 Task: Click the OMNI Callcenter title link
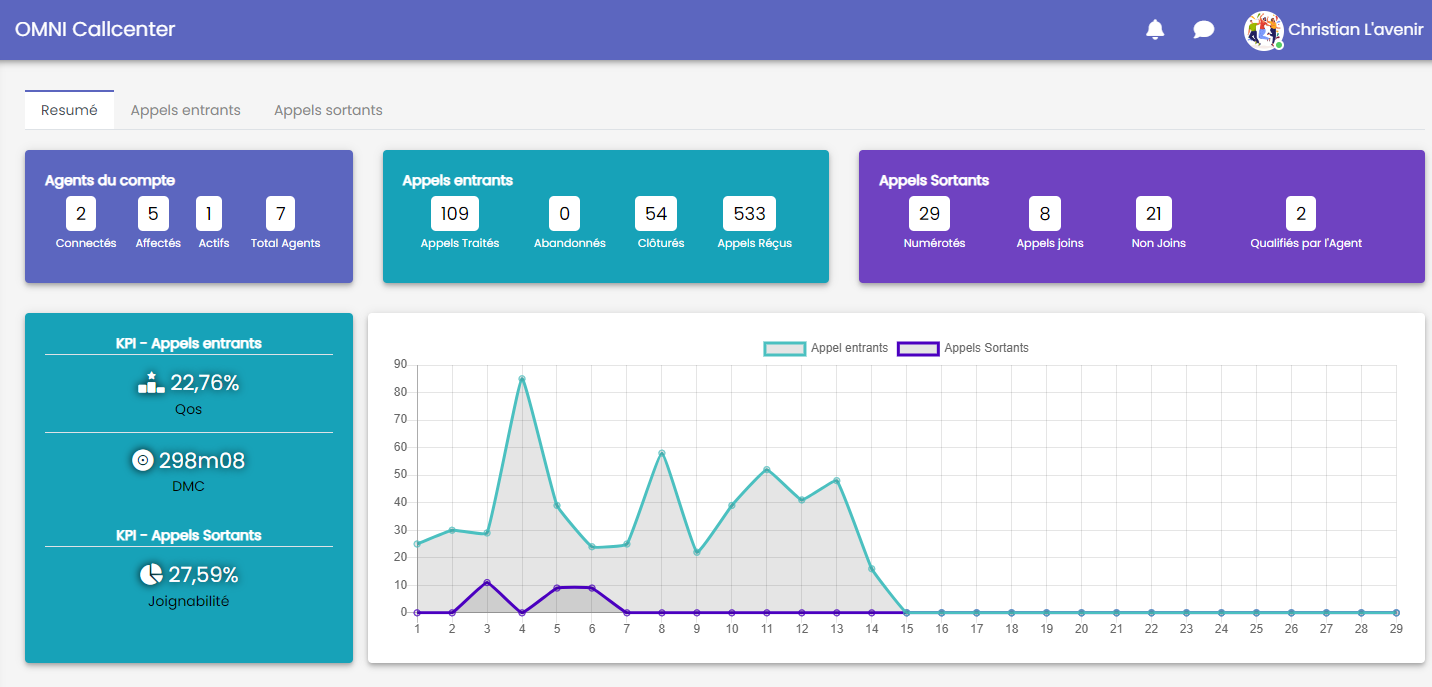95,30
